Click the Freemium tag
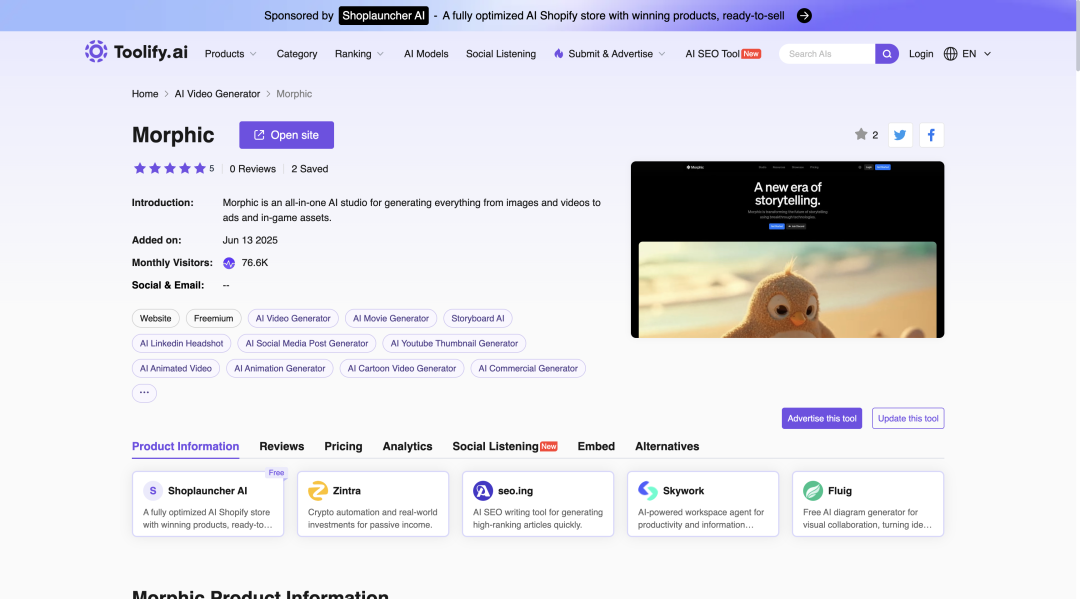Screen dimensions: 1080x599 coord(214,318)
